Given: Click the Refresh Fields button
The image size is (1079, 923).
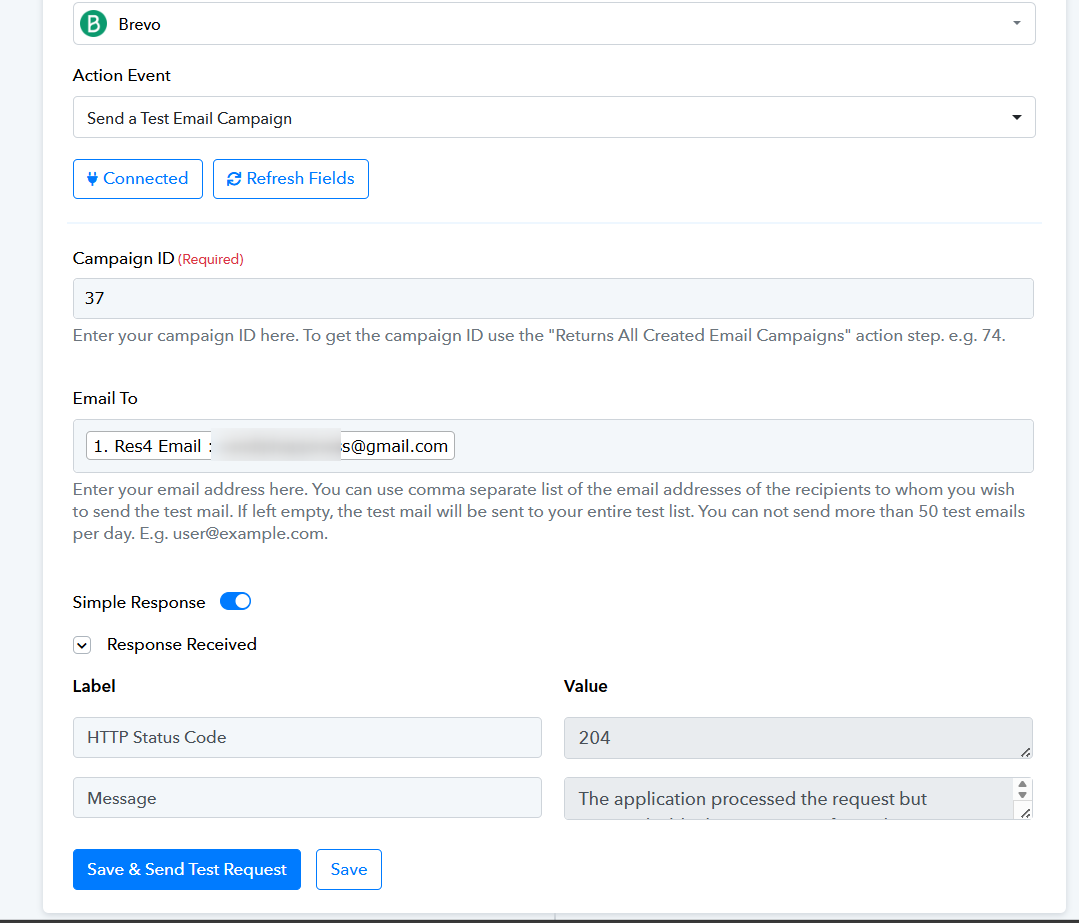Looking at the screenshot, I should [290, 179].
